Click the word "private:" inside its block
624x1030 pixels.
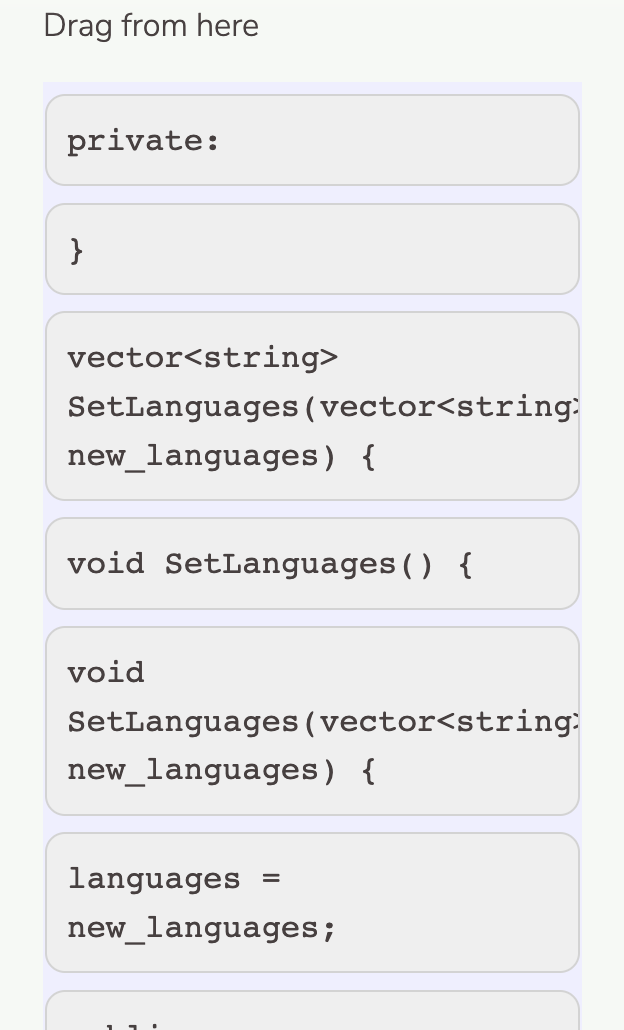(x=143, y=140)
